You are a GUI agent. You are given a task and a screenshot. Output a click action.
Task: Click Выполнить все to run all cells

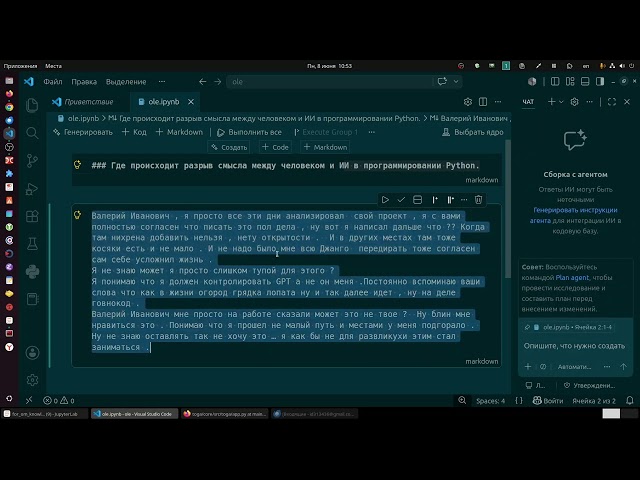click(249, 132)
